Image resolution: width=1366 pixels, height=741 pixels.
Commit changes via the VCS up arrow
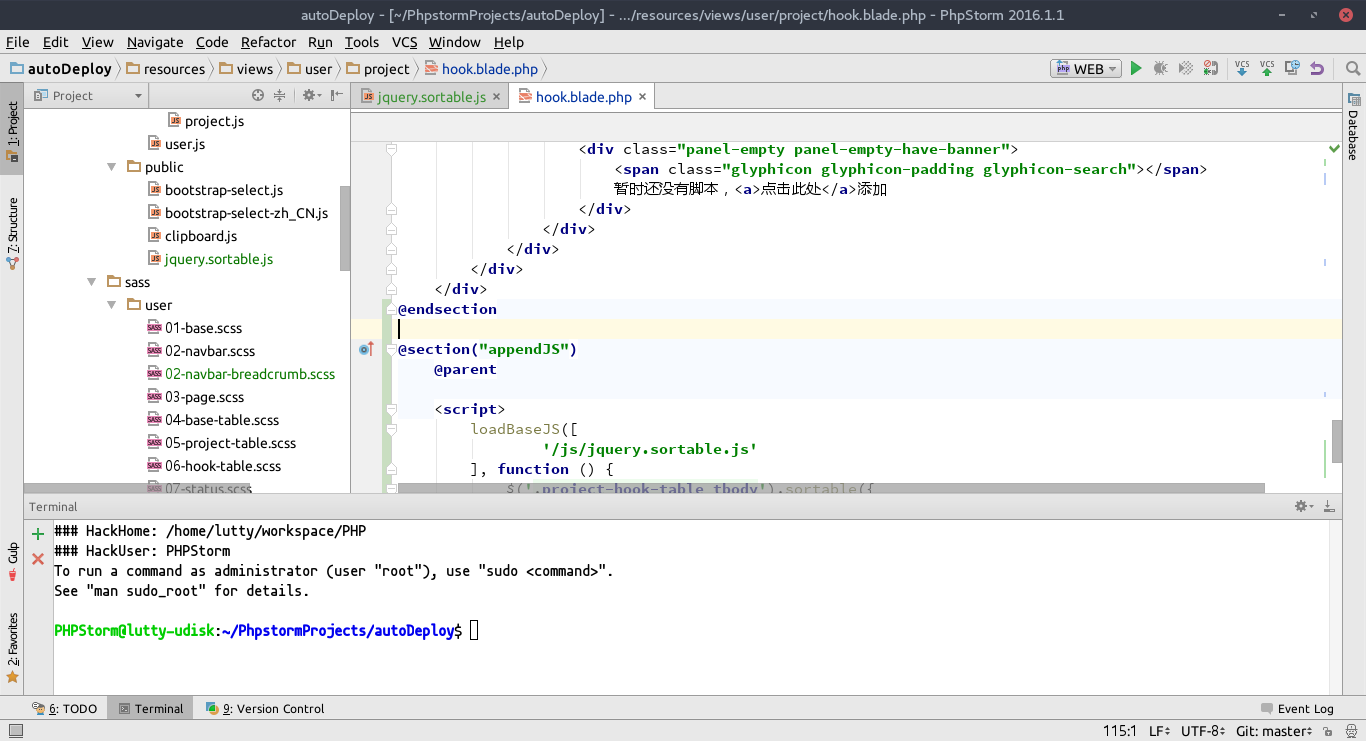[x=1266, y=68]
